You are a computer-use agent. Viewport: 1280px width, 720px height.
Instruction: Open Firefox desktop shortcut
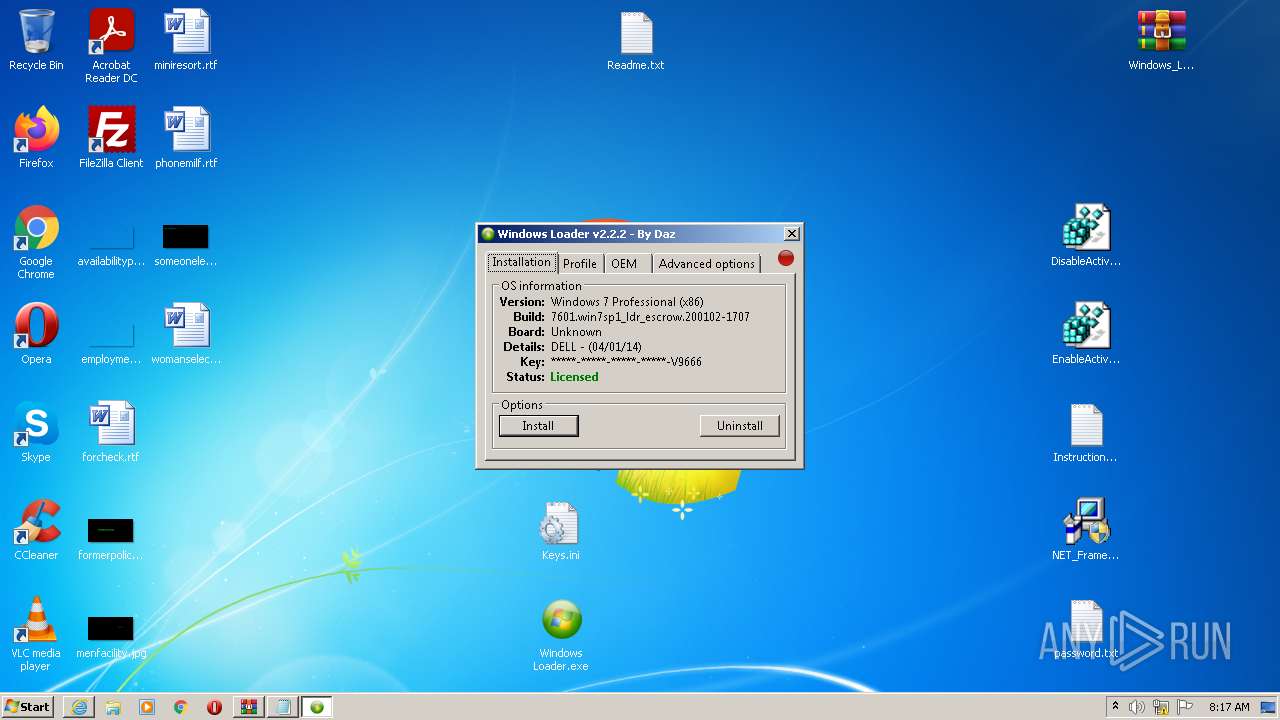(36, 138)
